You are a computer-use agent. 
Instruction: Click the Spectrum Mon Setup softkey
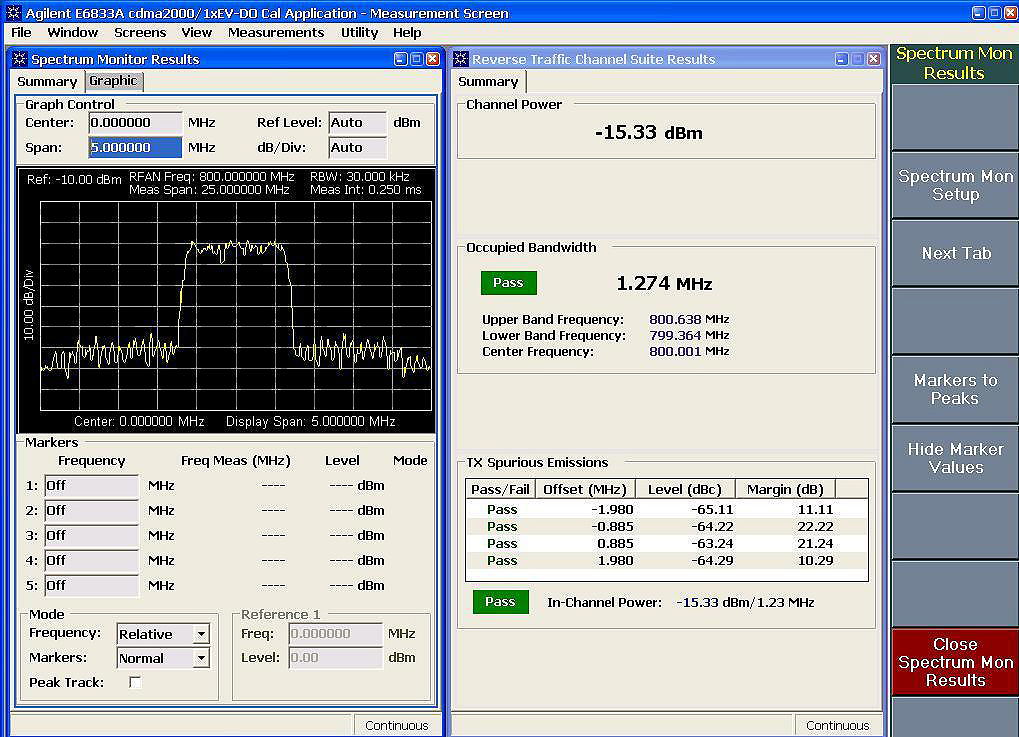(x=955, y=185)
